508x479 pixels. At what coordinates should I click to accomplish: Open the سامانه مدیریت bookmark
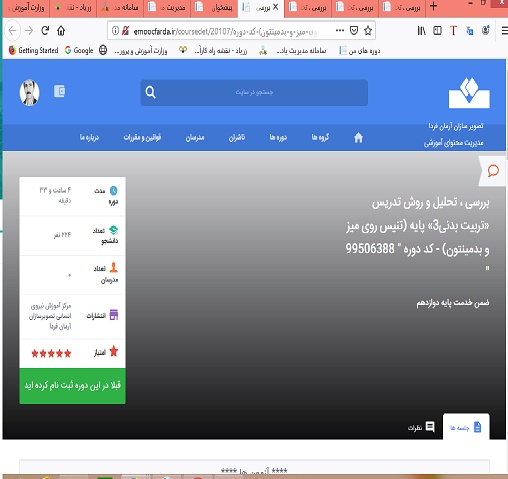293,50
